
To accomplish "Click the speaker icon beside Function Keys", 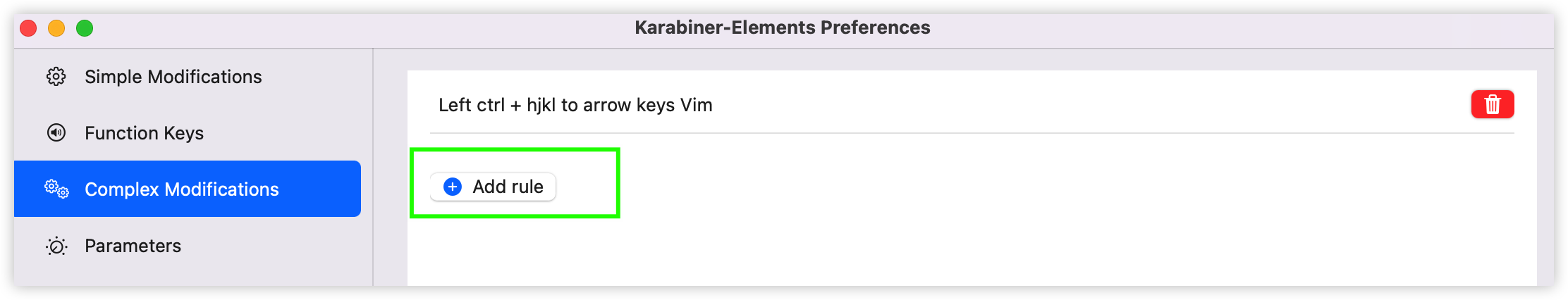I will pos(56,132).
